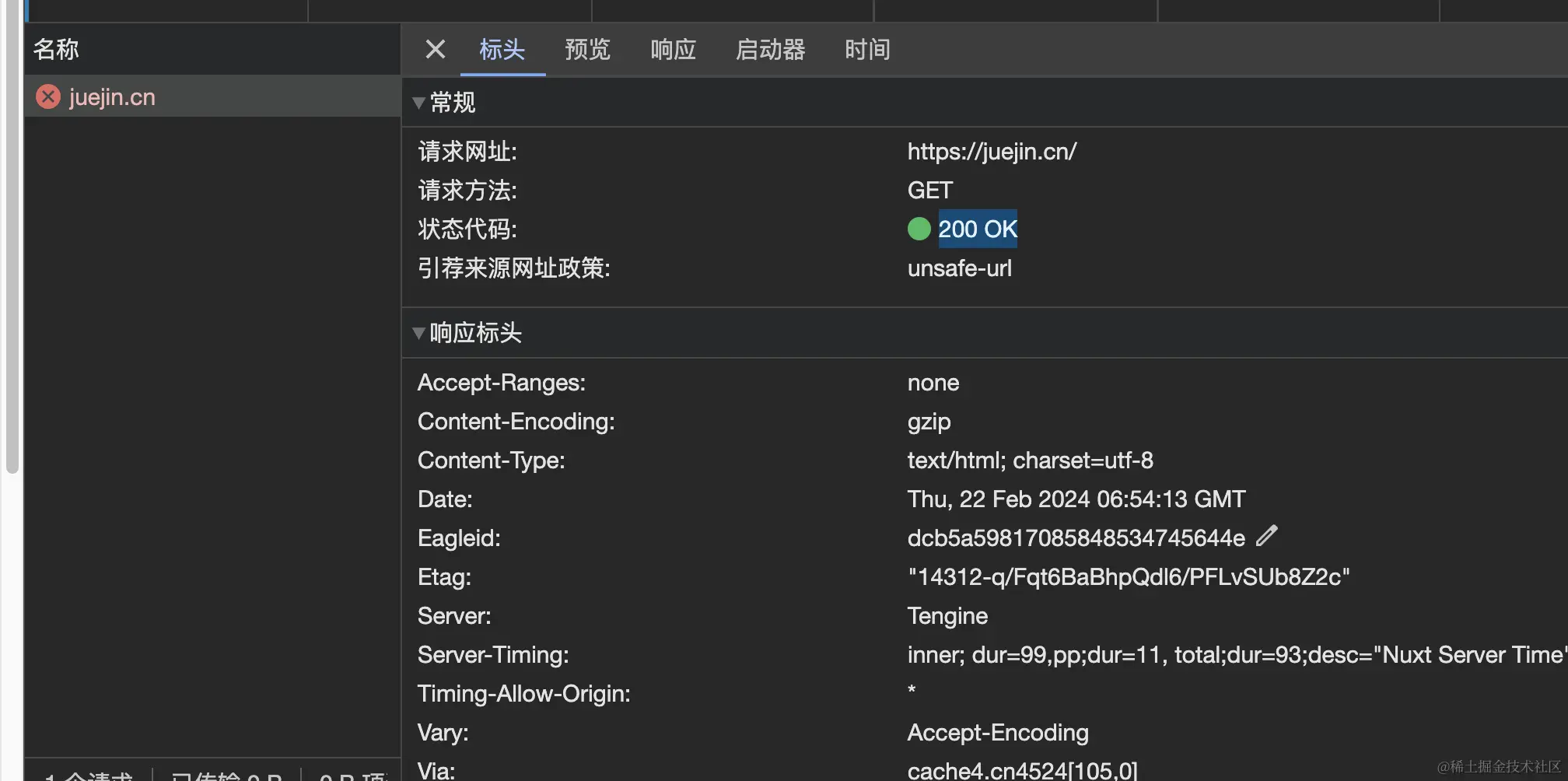
Task: Click the 状态代码 label
Action: point(467,229)
